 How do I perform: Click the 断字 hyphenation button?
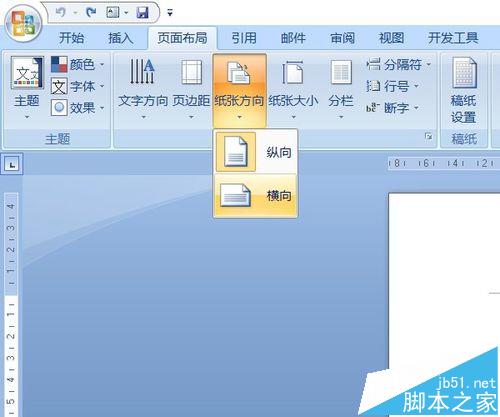coord(392,108)
